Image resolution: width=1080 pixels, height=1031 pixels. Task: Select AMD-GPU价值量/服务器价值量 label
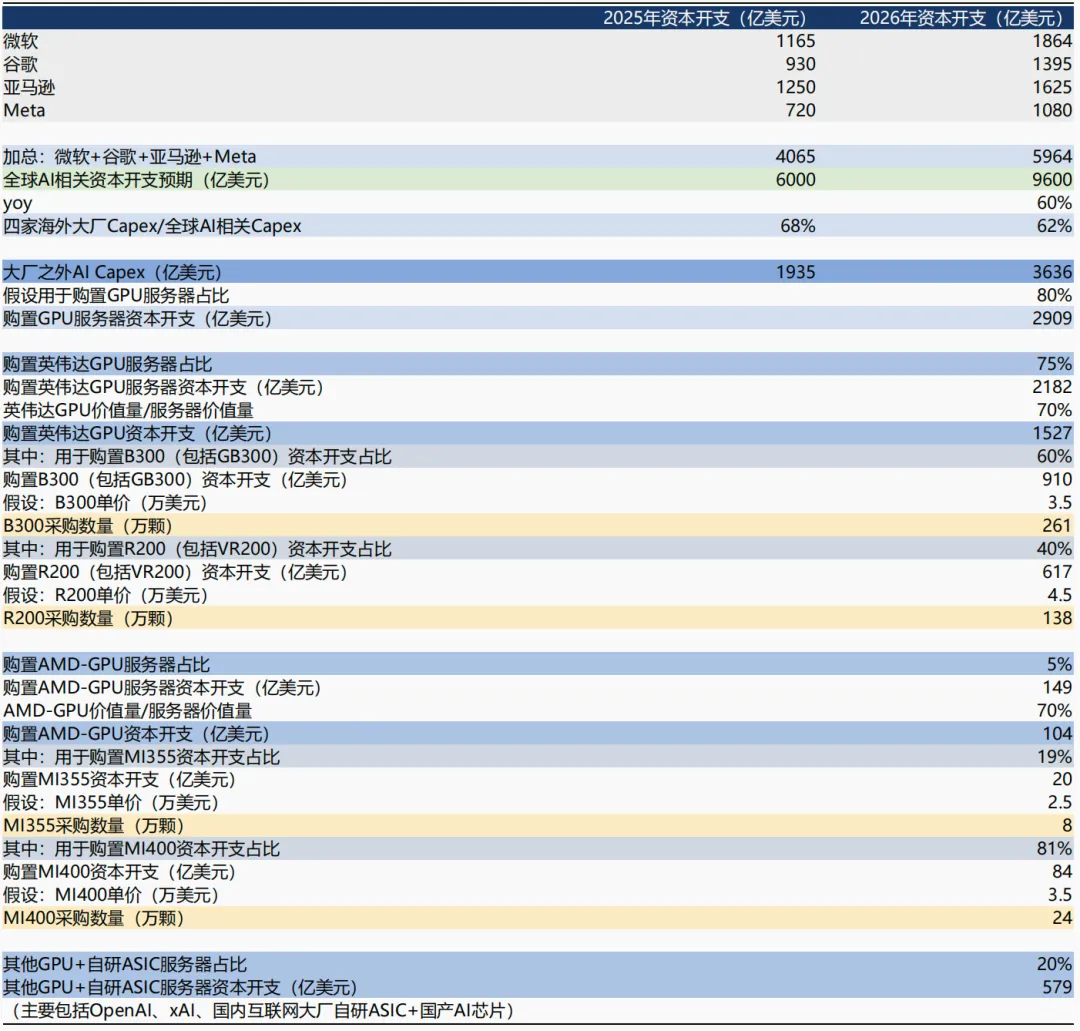coord(127,711)
